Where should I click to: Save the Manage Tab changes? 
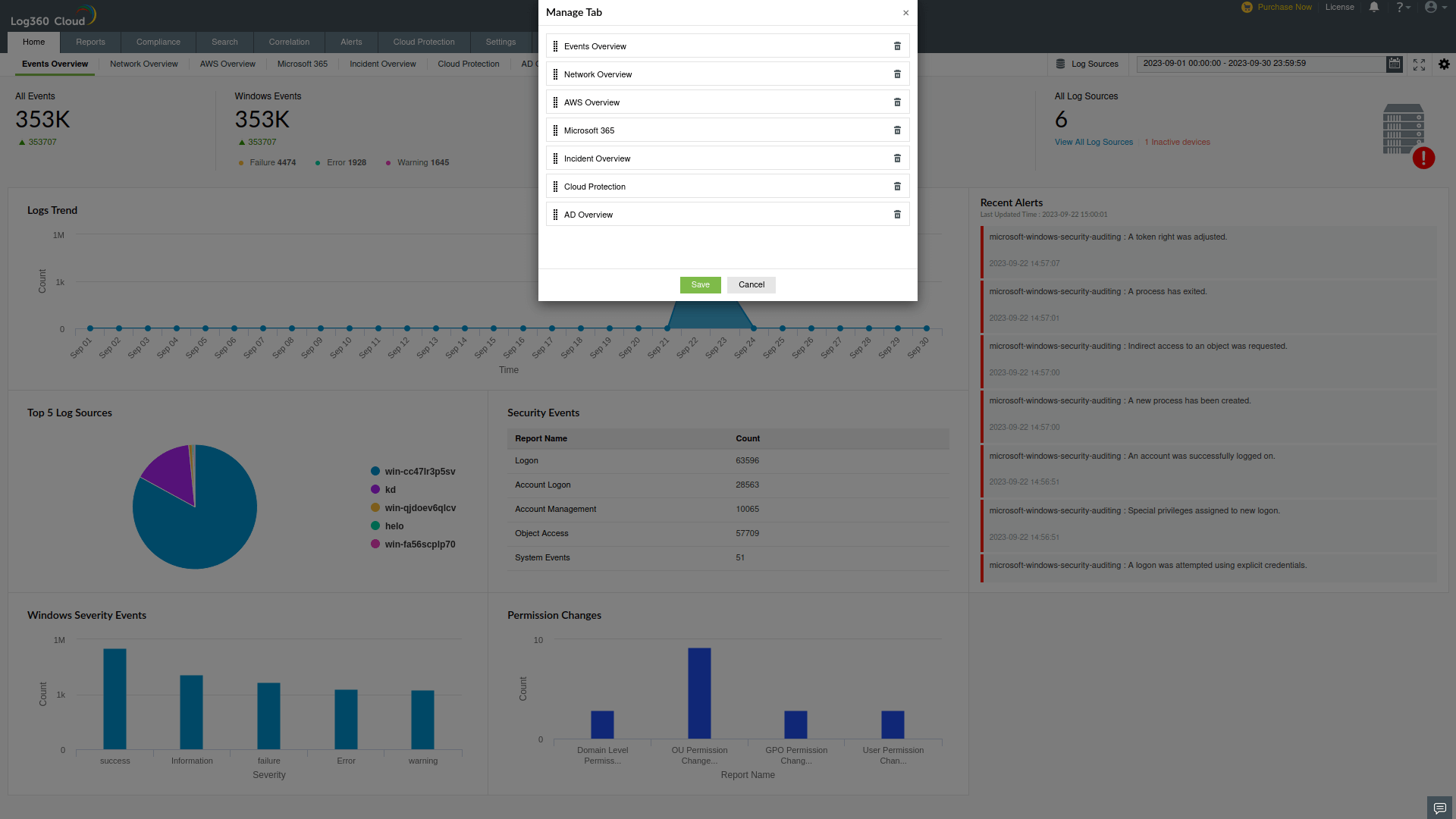point(700,285)
